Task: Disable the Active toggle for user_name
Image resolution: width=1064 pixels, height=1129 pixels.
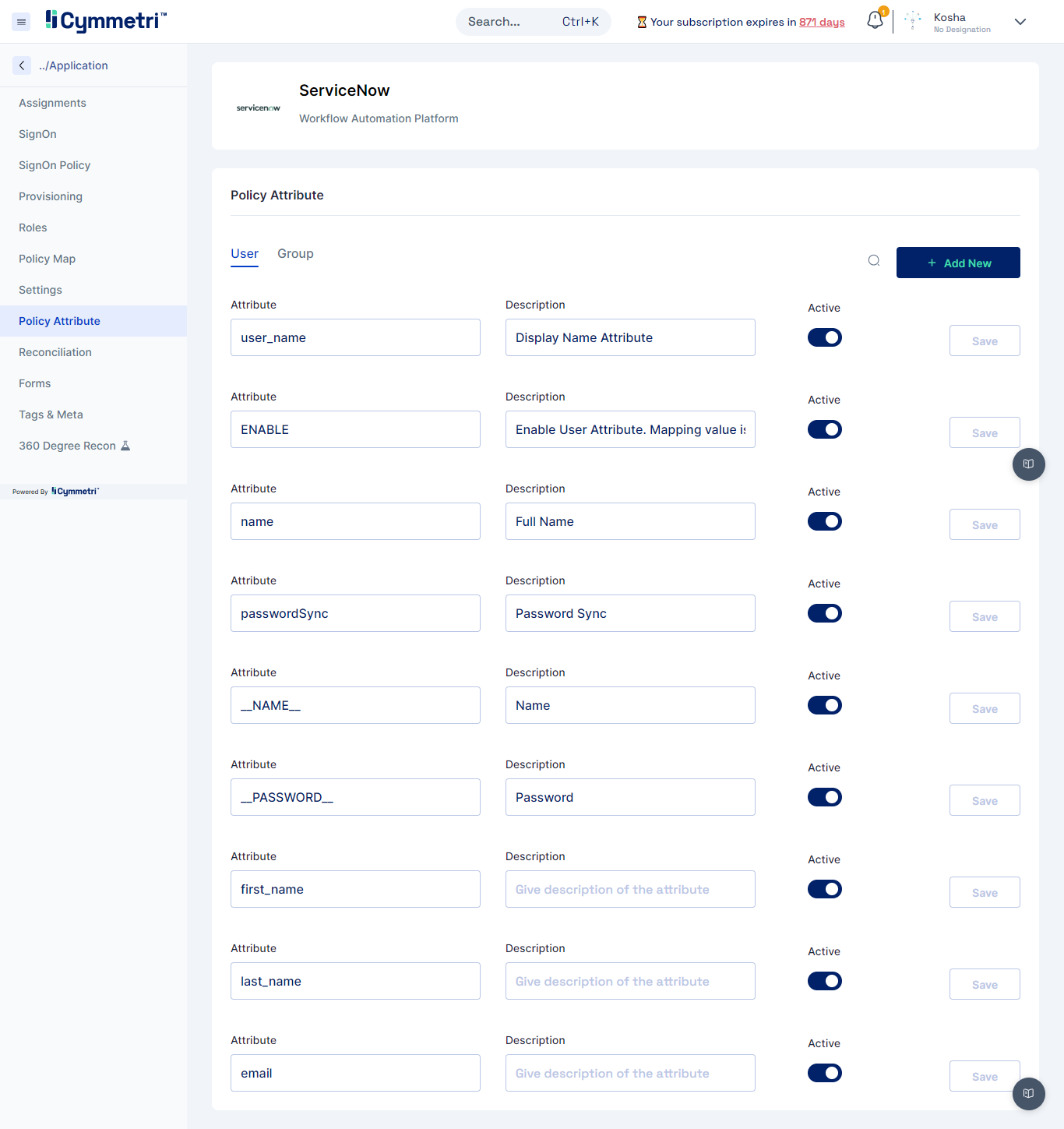Action: coord(824,337)
